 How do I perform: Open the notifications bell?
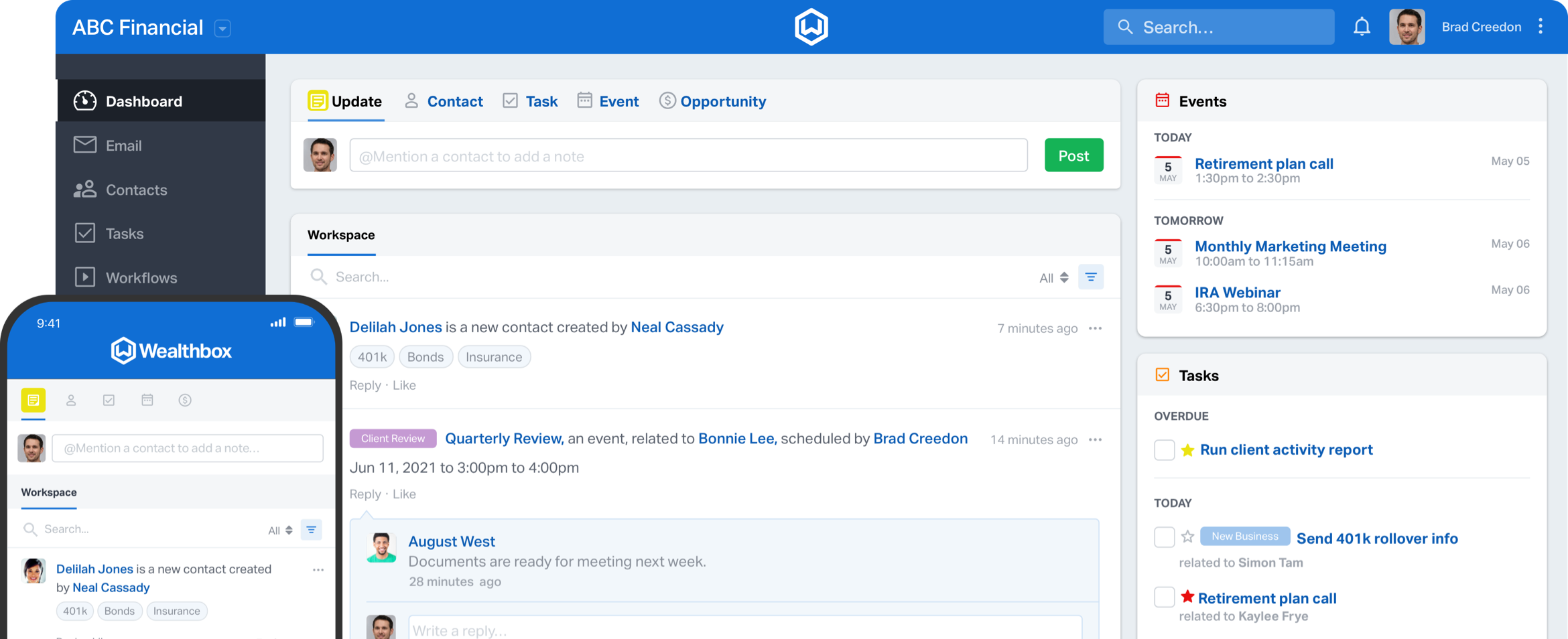coord(1362,27)
